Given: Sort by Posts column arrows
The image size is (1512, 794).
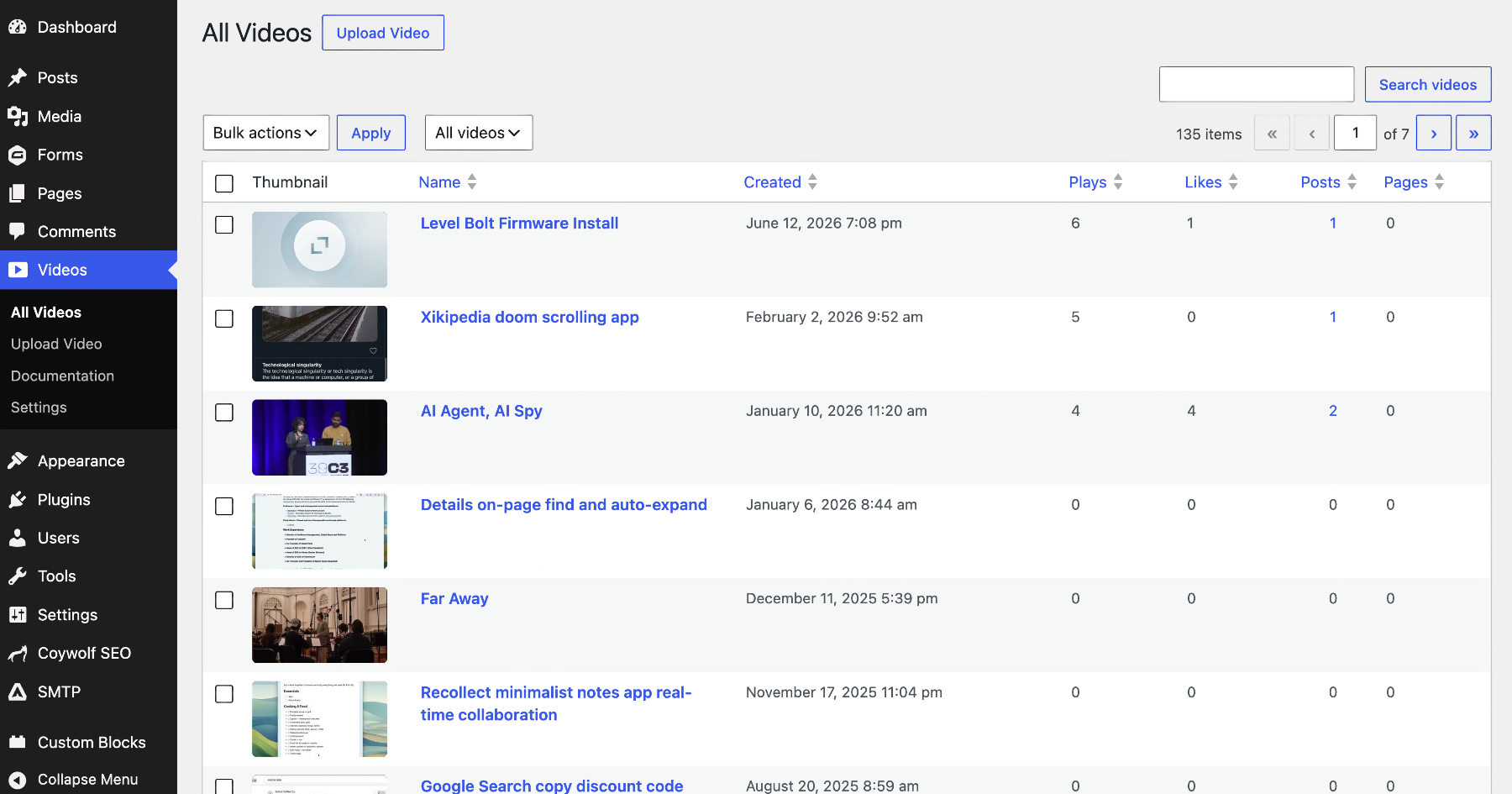Looking at the screenshot, I should click(1352, 181).
